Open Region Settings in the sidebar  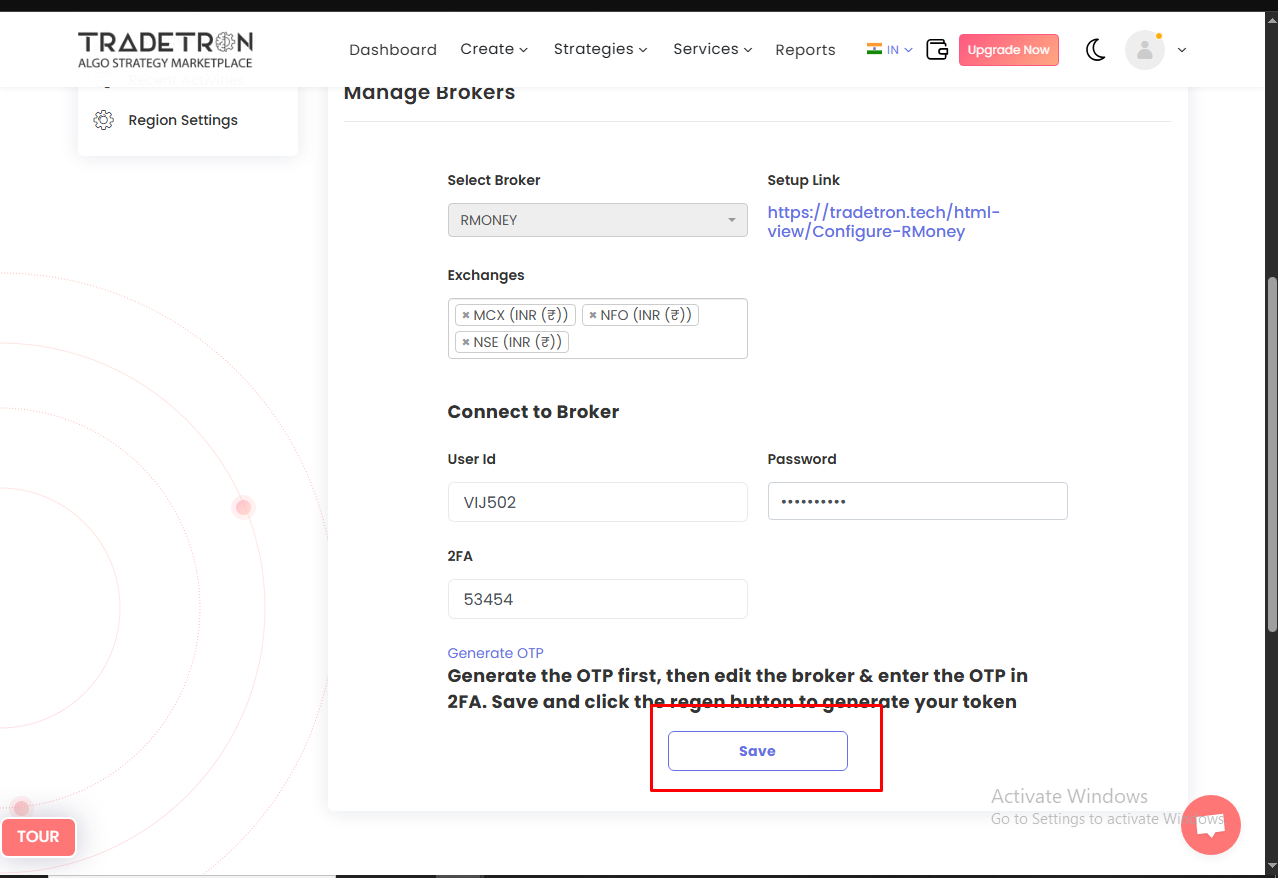tap(183, 120)
